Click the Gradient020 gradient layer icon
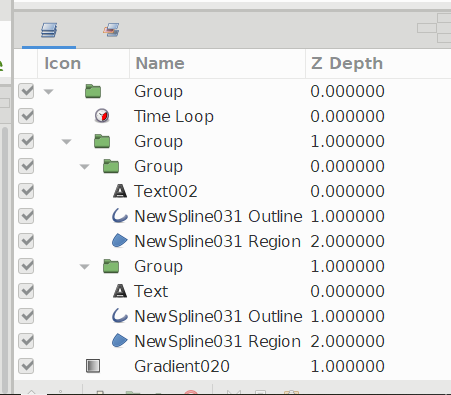Screen dimensions: 451x395 pos(93,366)
